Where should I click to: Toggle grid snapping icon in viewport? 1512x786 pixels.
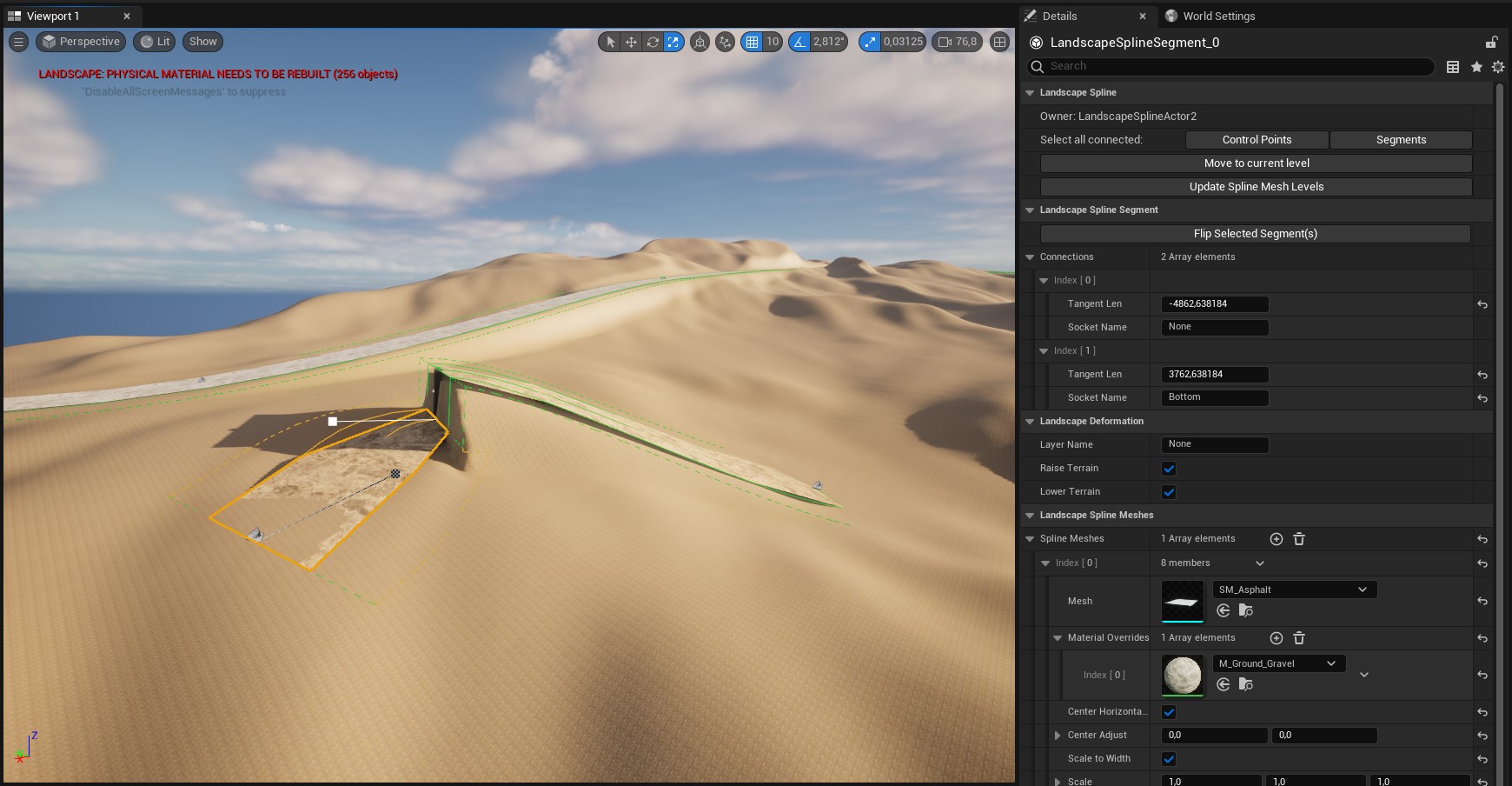(x=752, y=42)
